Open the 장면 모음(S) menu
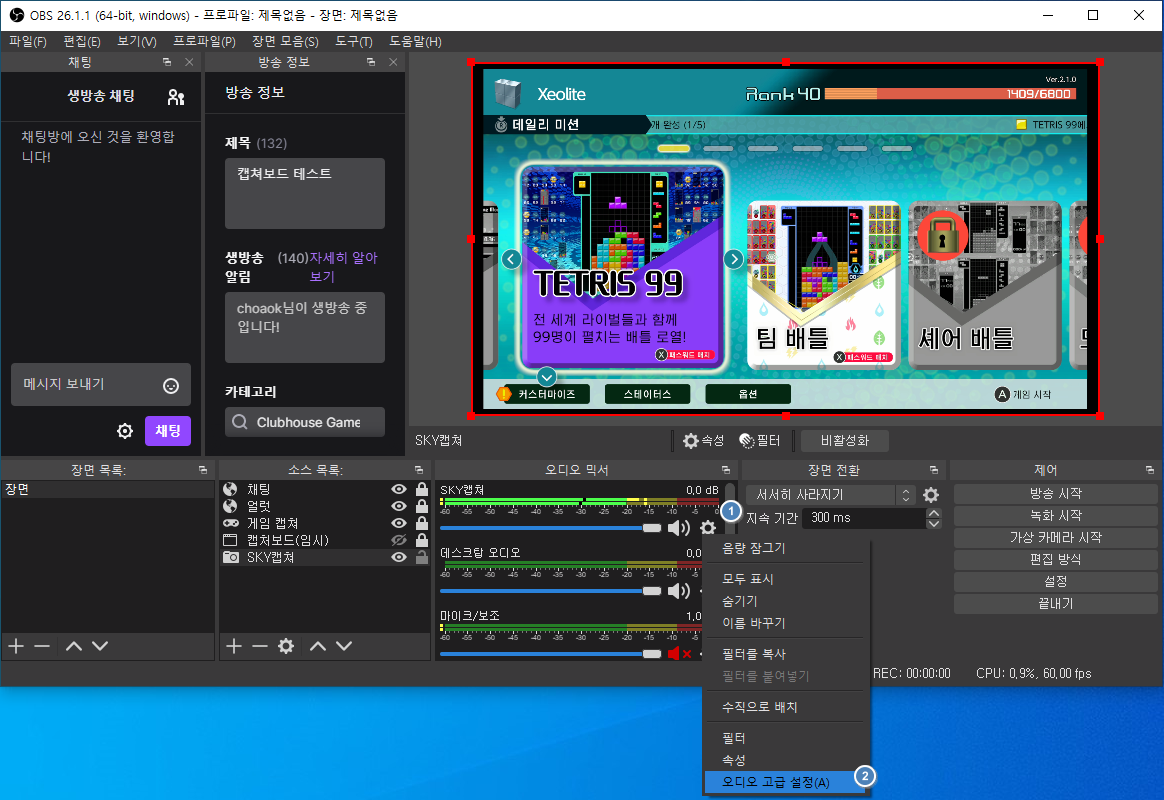1164x800 pixels. click(x=285, y=42)
